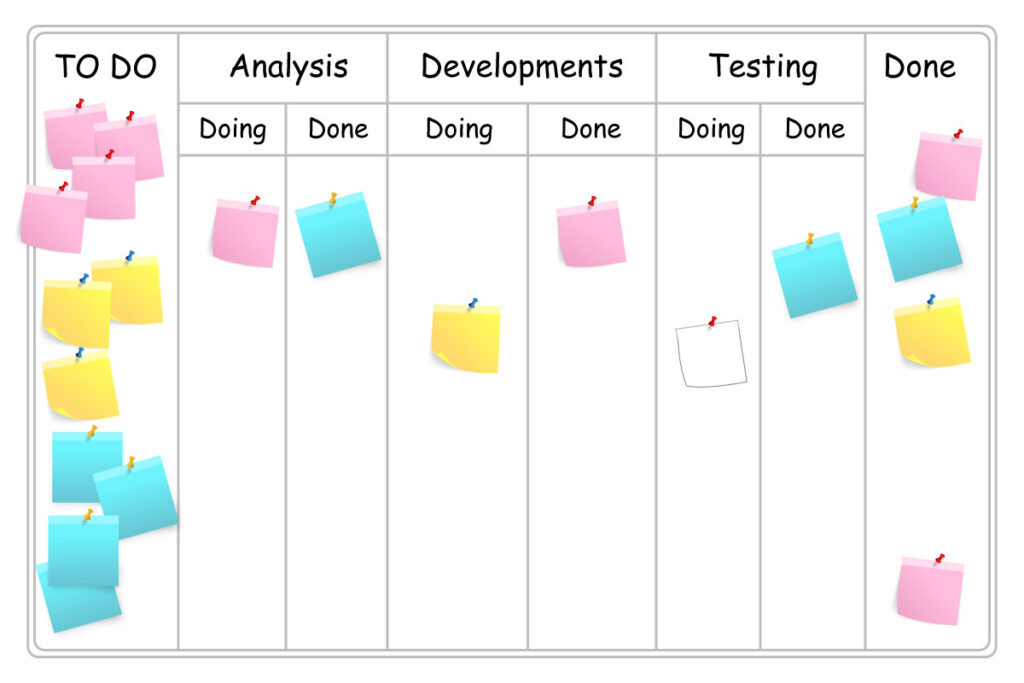This screenshot has height=683, width=1024.
Task: Click the top pink note in final Done column
Action: (948, 167)
